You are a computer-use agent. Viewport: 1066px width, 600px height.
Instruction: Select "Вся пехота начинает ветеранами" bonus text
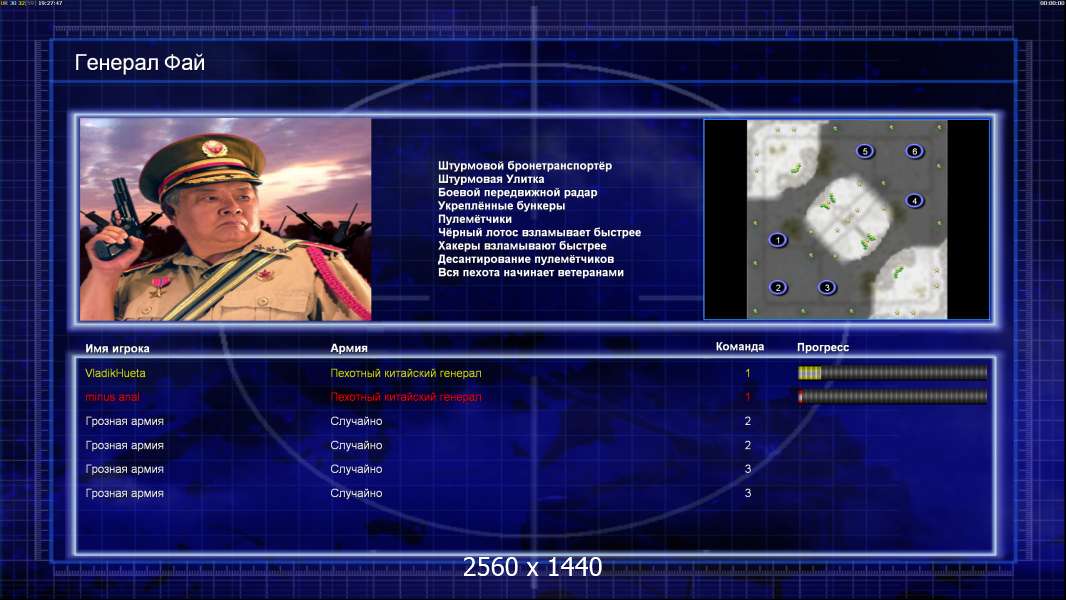tap(530, 272)
